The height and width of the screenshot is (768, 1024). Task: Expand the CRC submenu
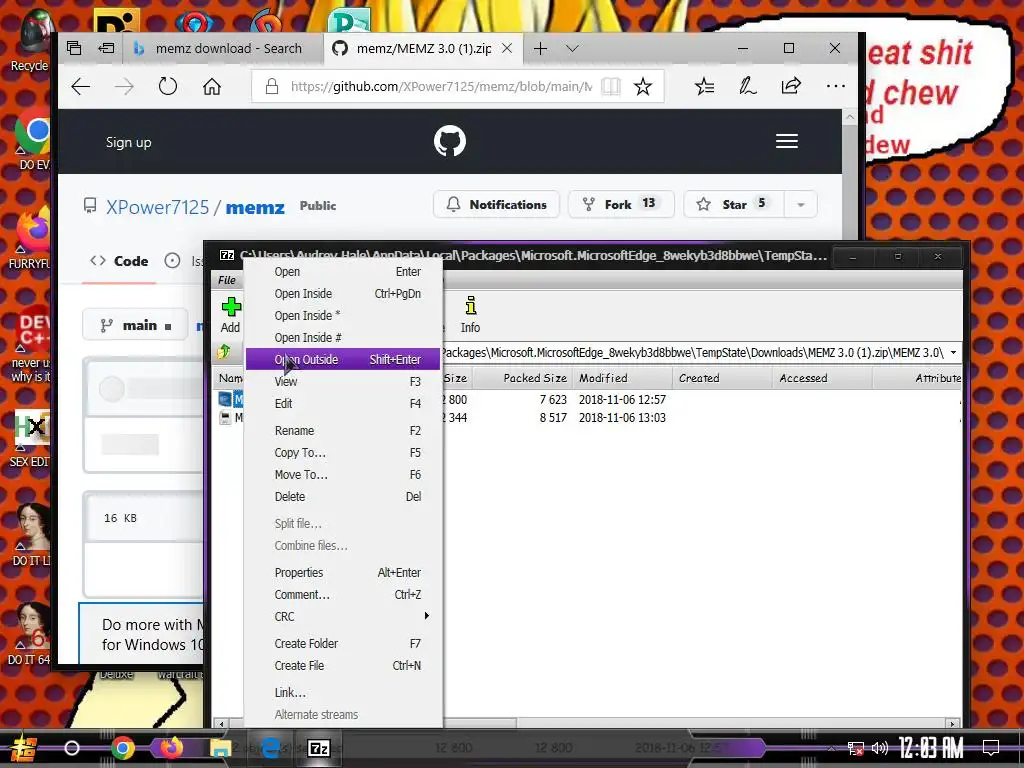point(344,616)
